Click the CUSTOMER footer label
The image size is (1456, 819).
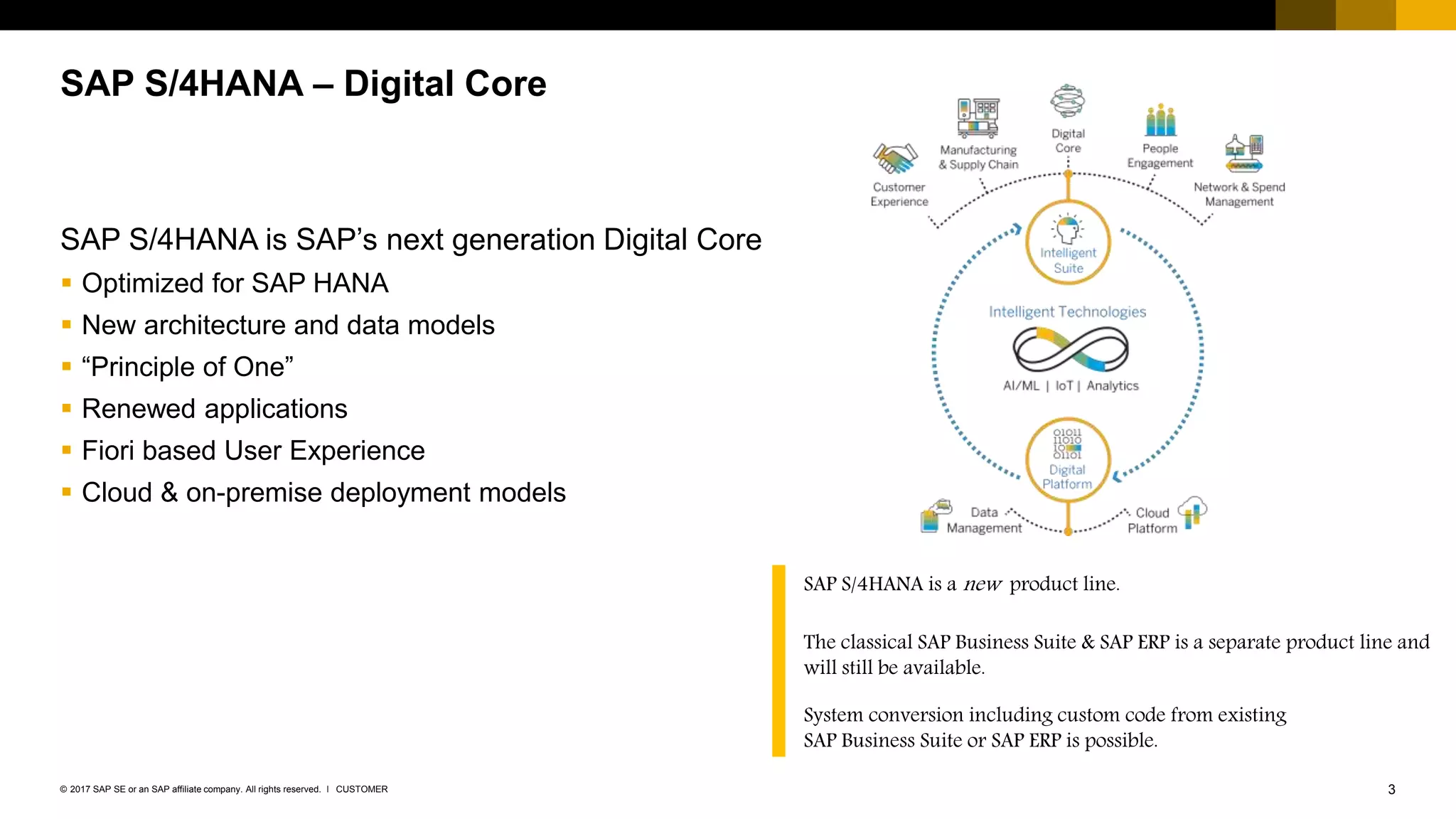pyautogui.click(x=362, y=789)
